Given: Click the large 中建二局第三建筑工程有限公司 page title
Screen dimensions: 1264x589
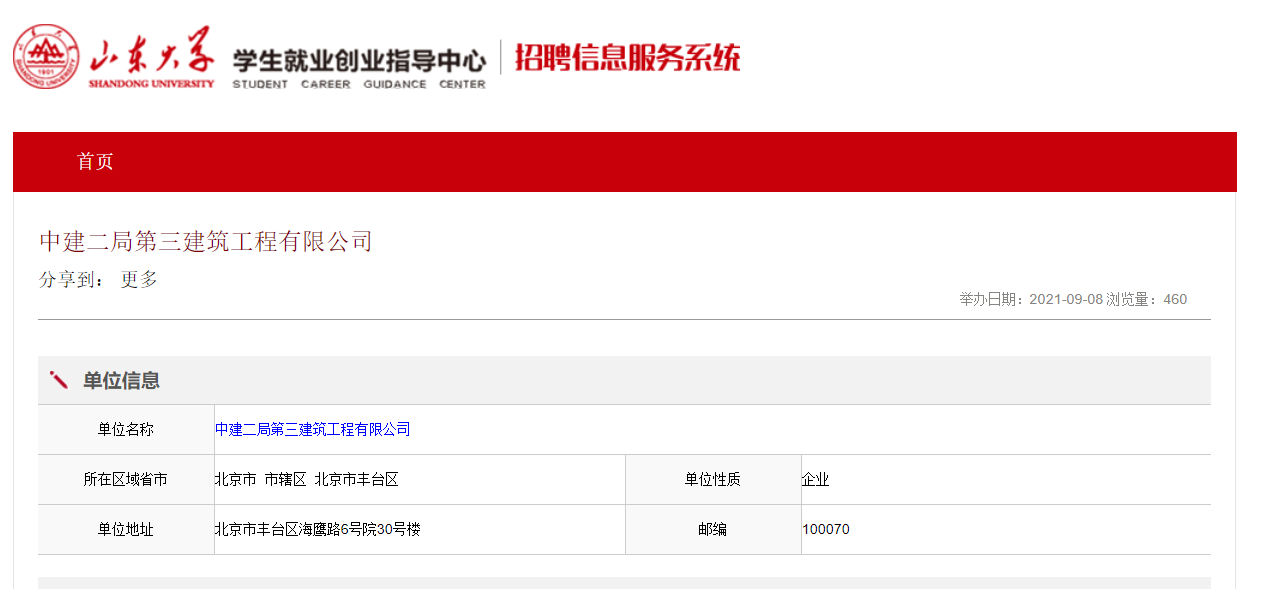Looking at the screenshot, I should (205, 241).
